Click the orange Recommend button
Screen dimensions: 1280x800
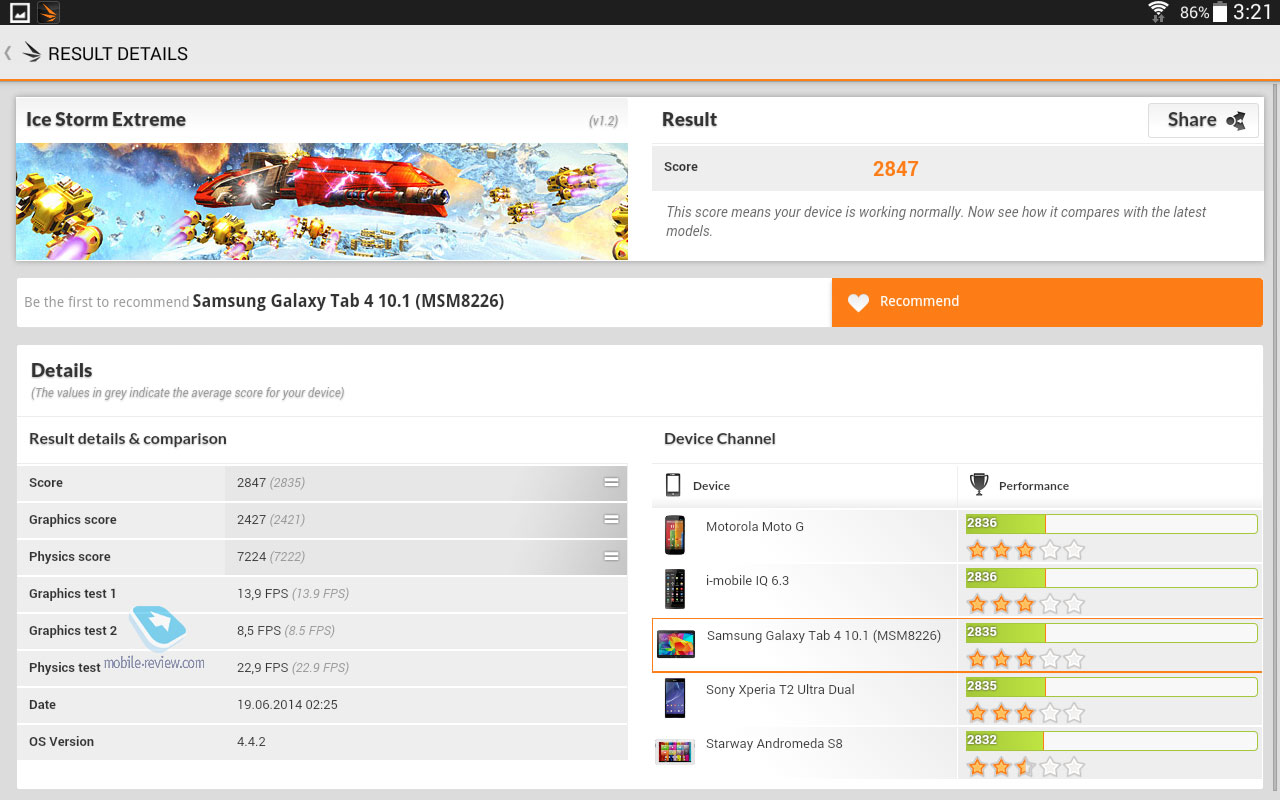click(x=1047, y=302)
